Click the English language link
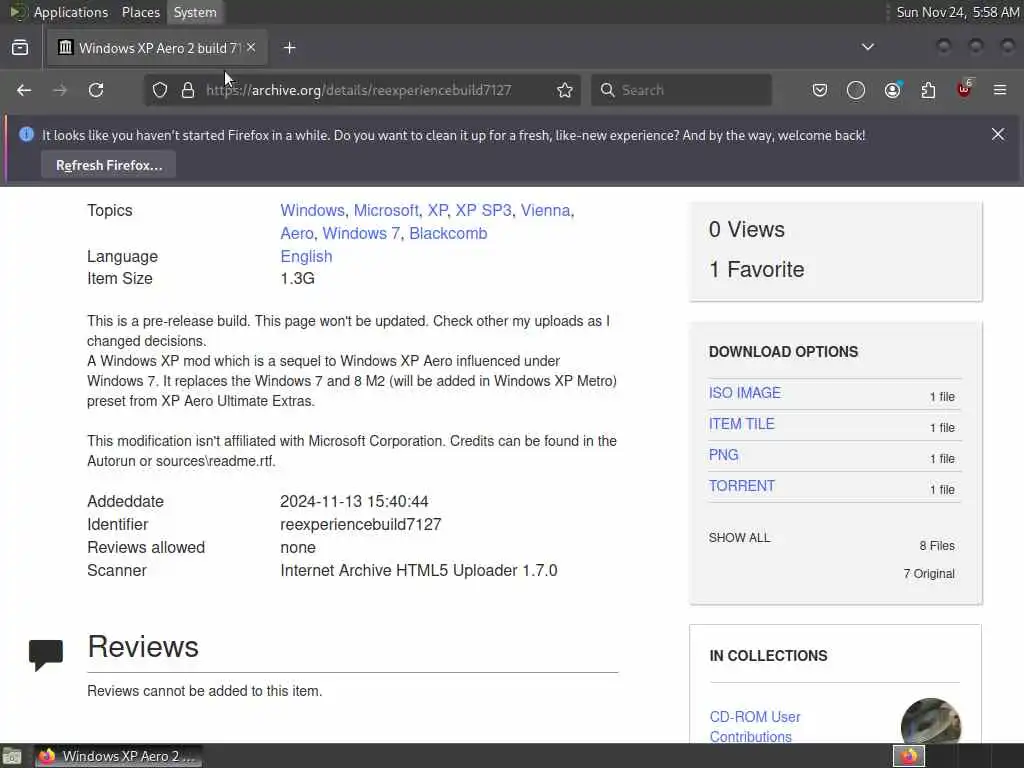This screenshot has width=1024, height=768. [306, 256]
